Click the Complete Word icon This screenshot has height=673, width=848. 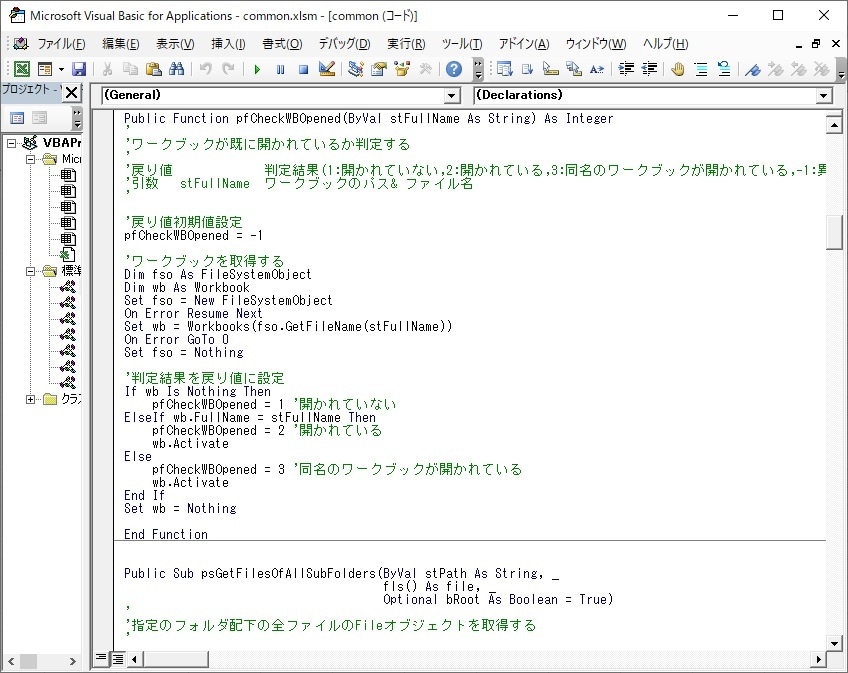click(597, 69)
